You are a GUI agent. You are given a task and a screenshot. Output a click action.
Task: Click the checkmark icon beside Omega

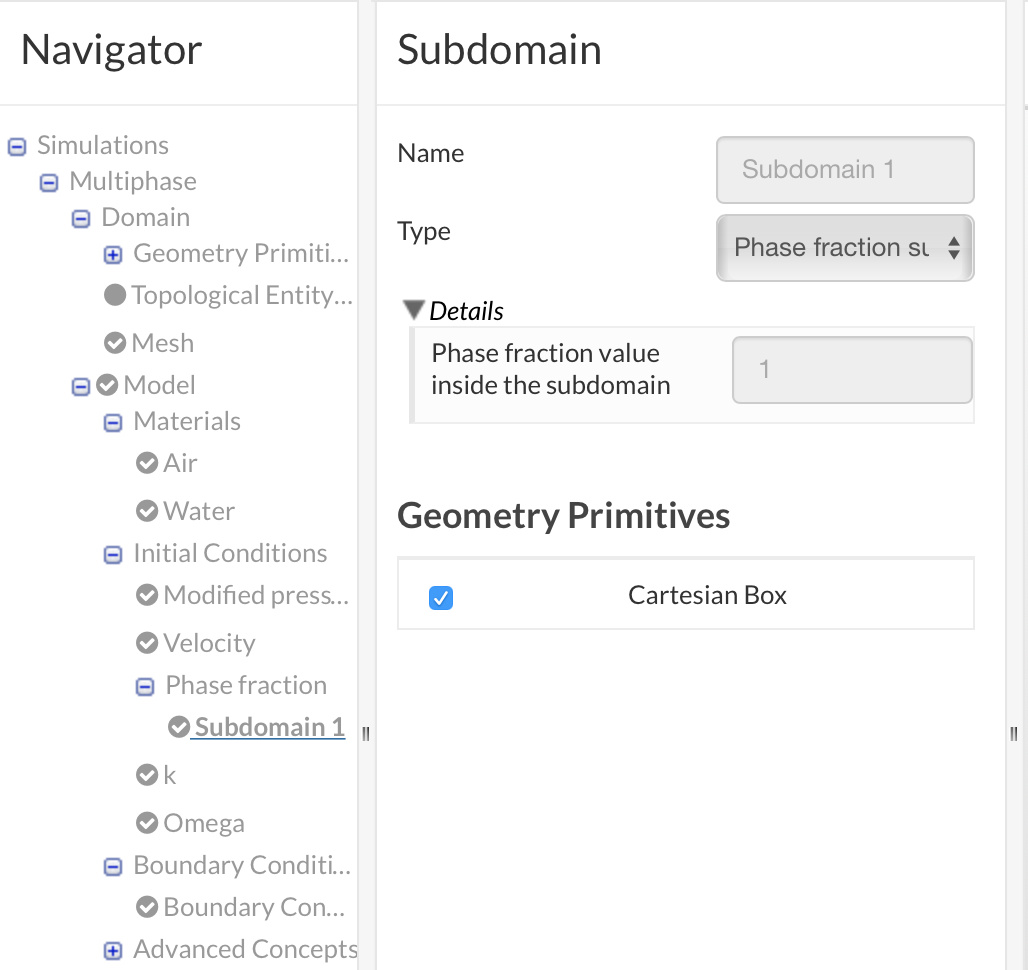click(x=147, y=823)
